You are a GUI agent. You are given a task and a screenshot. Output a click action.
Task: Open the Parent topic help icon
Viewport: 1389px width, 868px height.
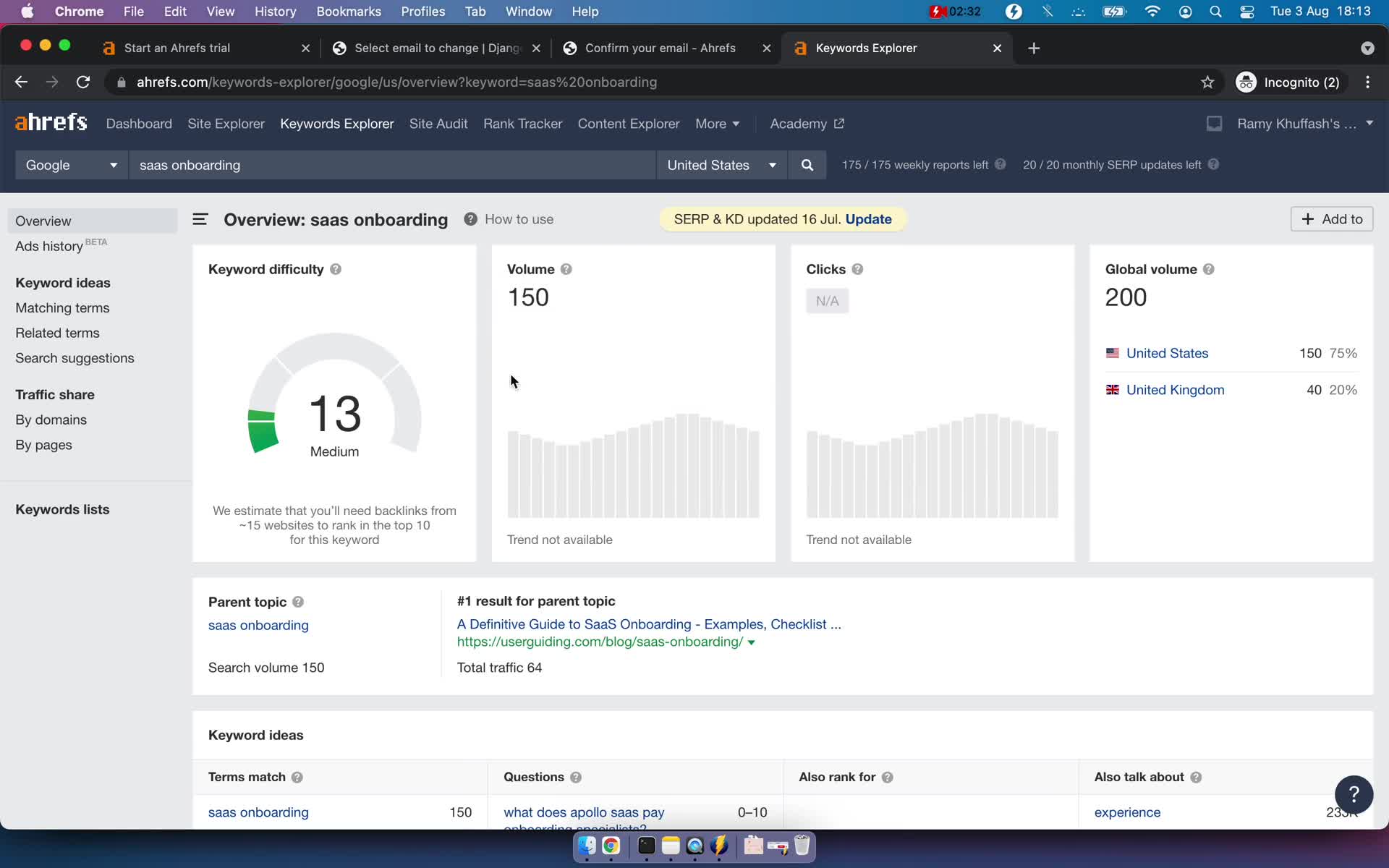(x=298, y=602)
